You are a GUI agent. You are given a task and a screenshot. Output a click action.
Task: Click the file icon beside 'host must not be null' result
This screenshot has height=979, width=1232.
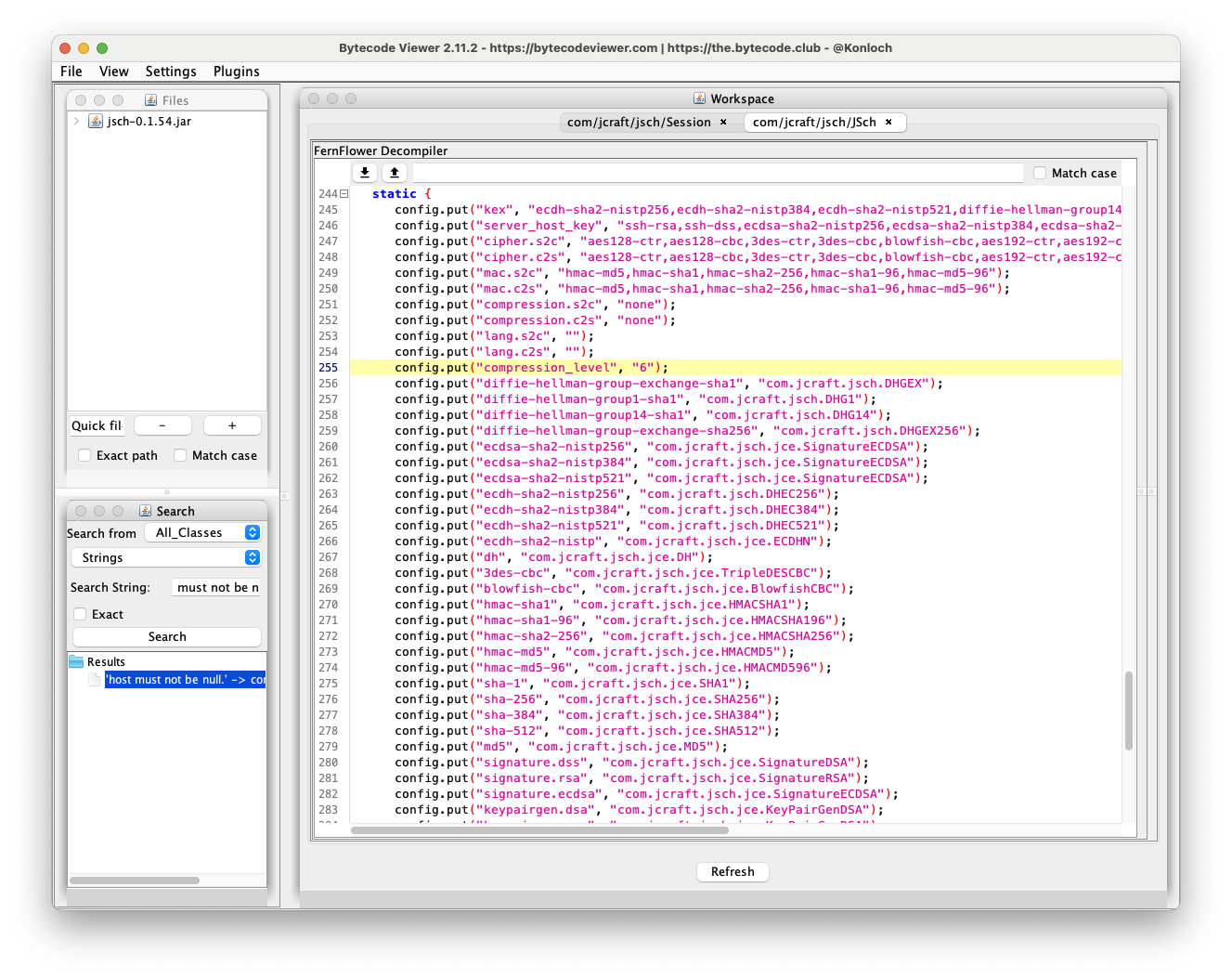pyautogui.click(x=95, y=679)
